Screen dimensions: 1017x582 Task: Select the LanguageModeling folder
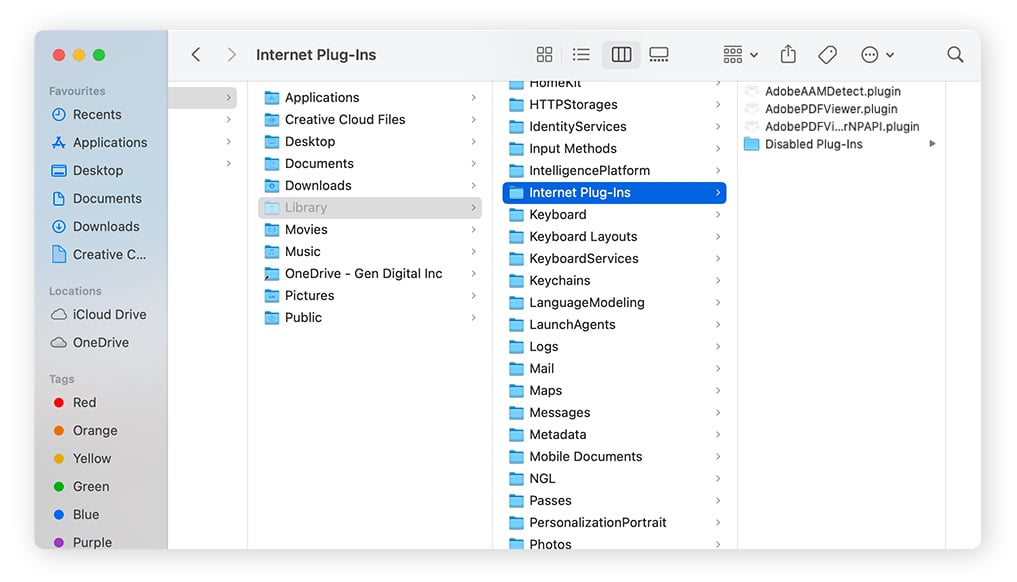(x=614, y=302)
